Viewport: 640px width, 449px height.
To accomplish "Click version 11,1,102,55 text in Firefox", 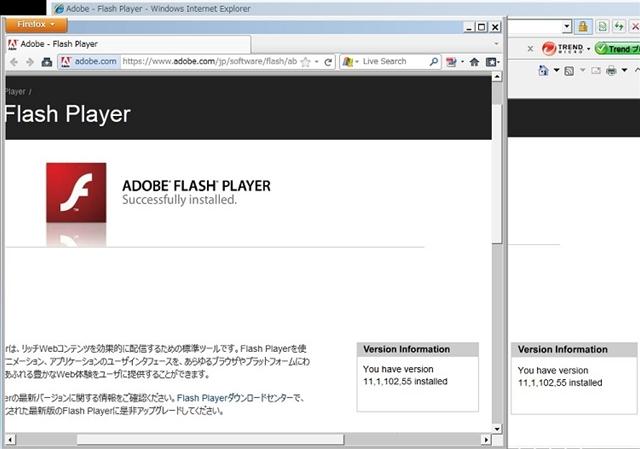I will (405, 382).
